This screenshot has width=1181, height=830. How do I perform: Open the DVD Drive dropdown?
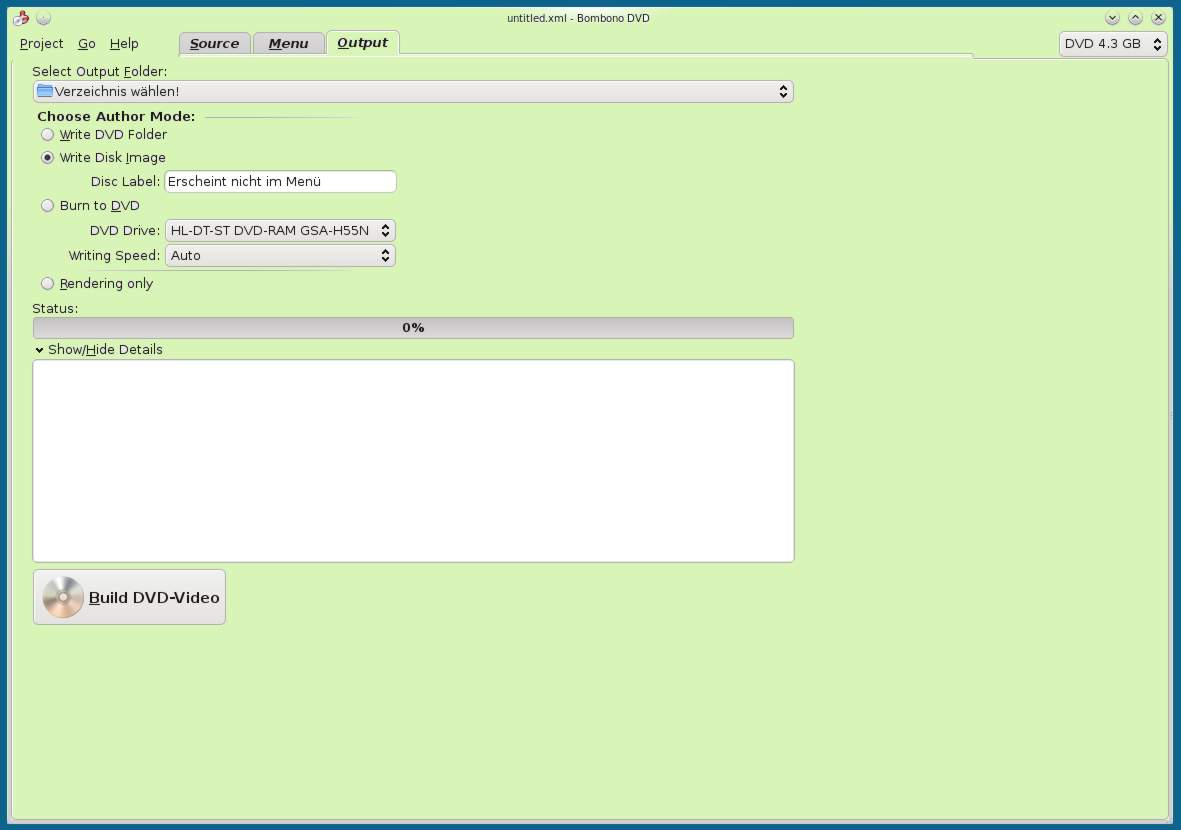coord(280,230)
